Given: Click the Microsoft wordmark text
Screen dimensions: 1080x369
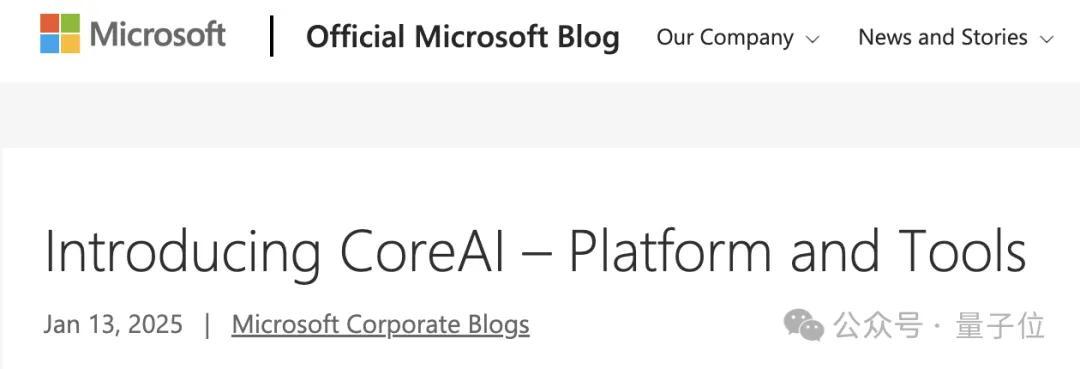Looking at the screenshot, I should point(158,34).
